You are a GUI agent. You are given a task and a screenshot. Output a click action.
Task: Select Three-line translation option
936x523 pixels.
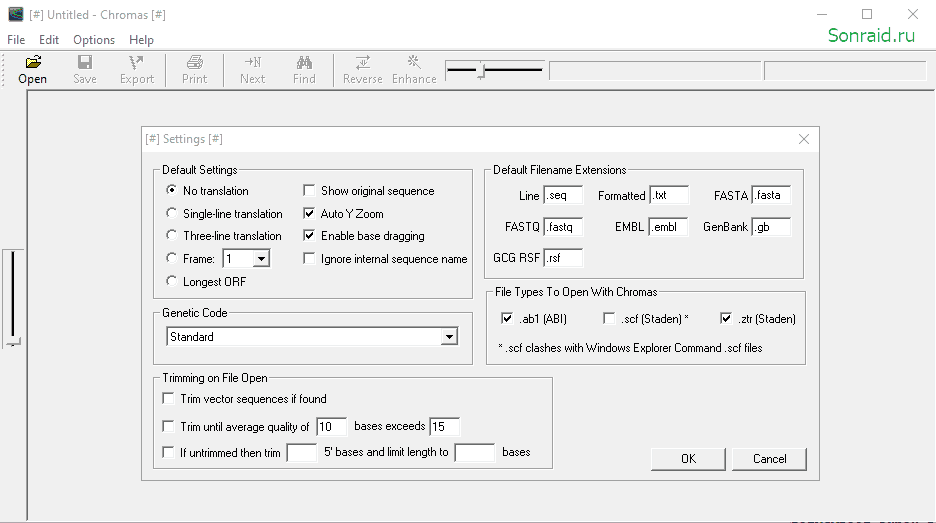(171, 235)
